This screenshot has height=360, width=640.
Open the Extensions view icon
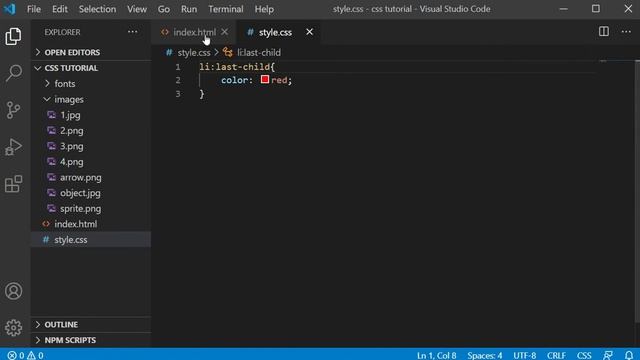[x=13, y=184]
